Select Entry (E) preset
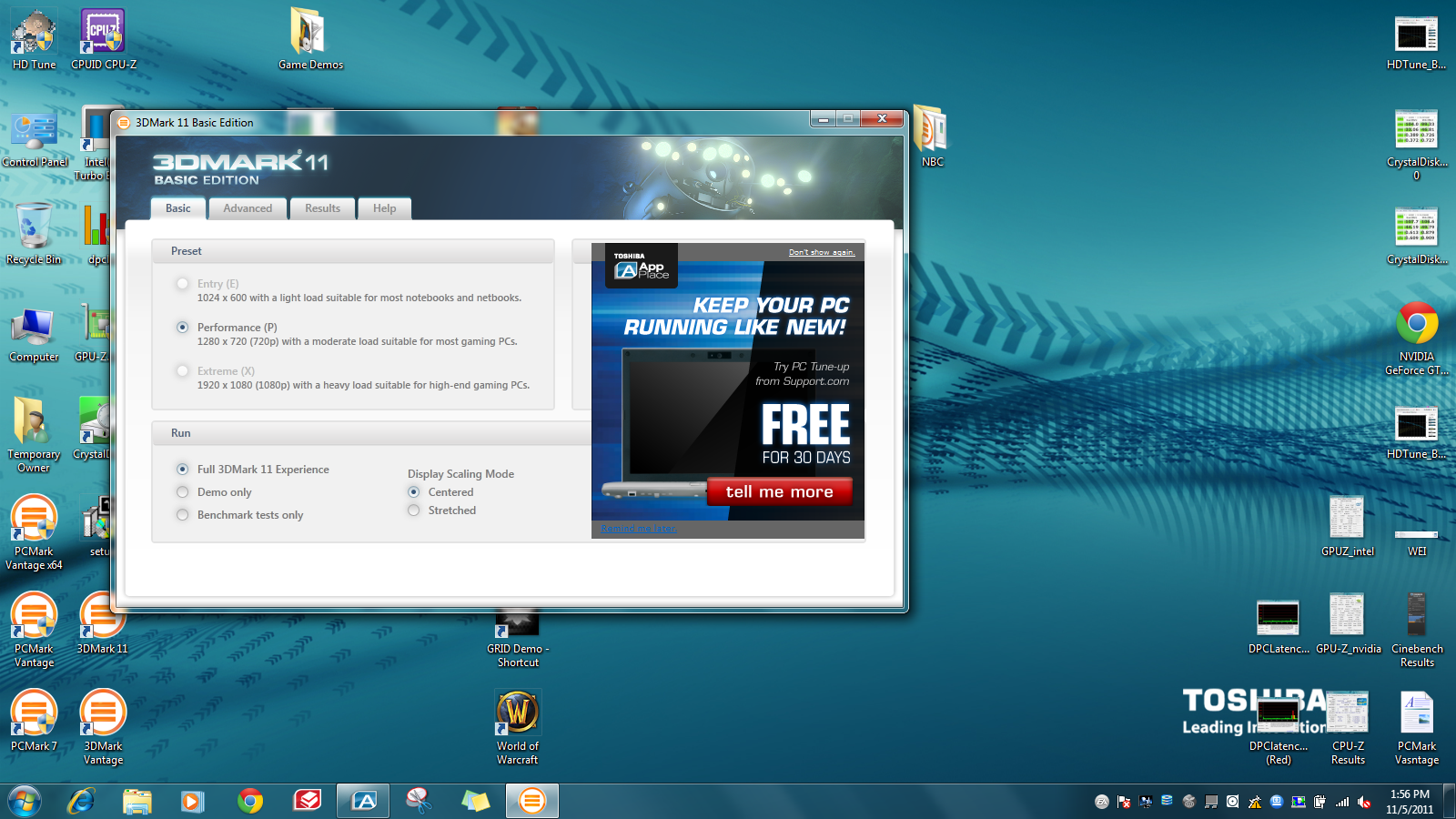The width and height of the screenshot is (1456, 819). pos(183,284)
